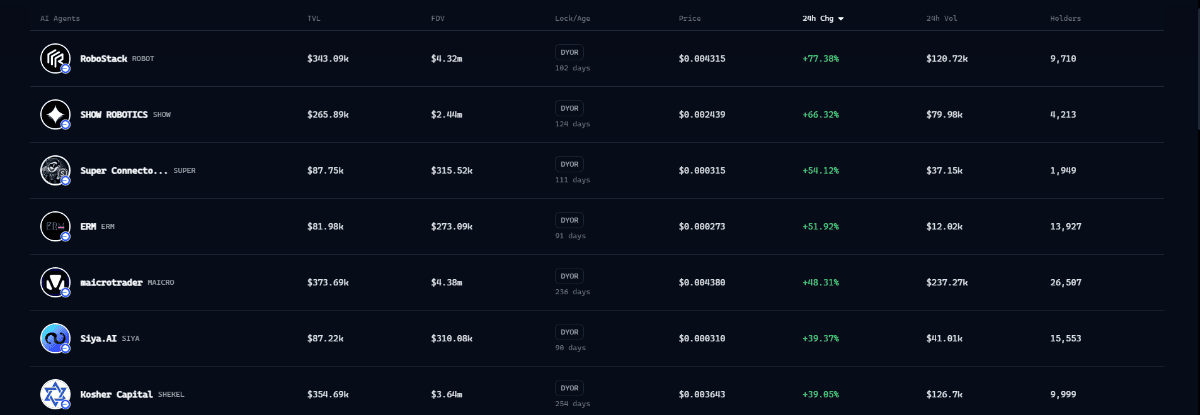Sort by 24h Vol column header
Screen dimensions: 1200x415
(941, 19)
